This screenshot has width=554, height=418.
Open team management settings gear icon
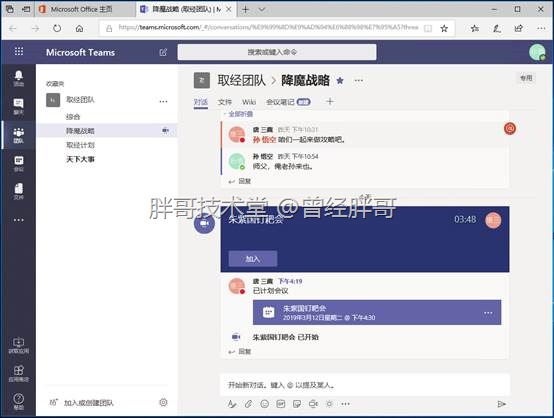(x=163, y=402)
